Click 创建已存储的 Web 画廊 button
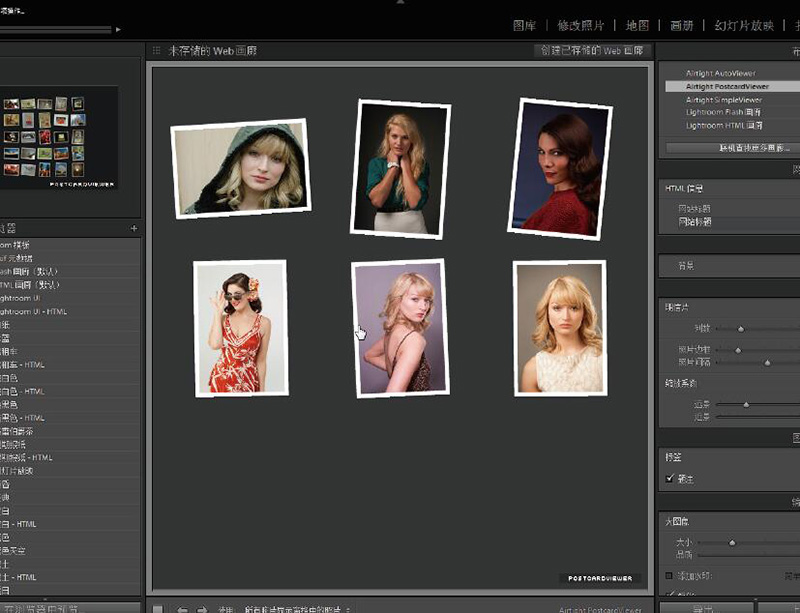The height and width of the screenshot is (613, 800). [592, 50]
